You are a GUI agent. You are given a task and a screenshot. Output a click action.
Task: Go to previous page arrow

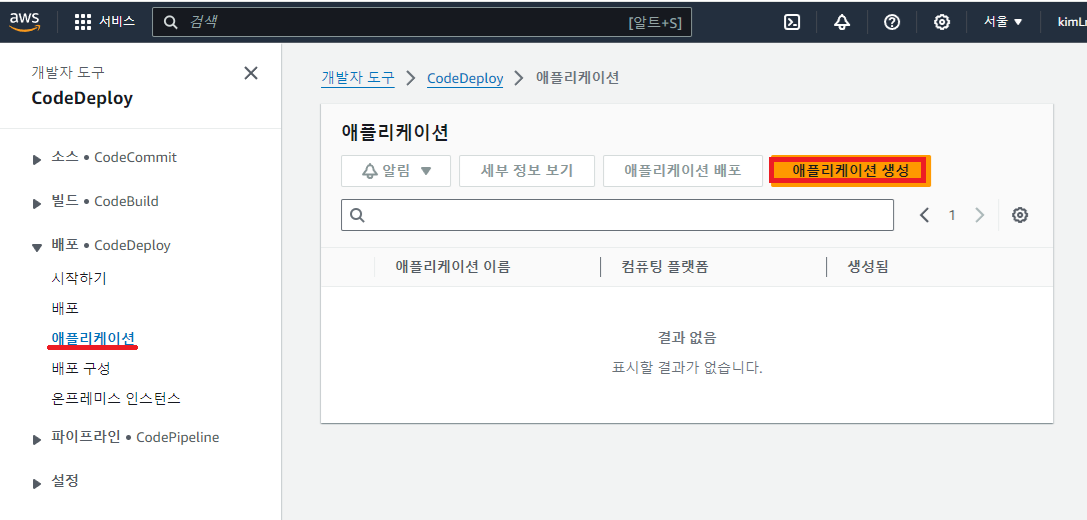[924, 215]
